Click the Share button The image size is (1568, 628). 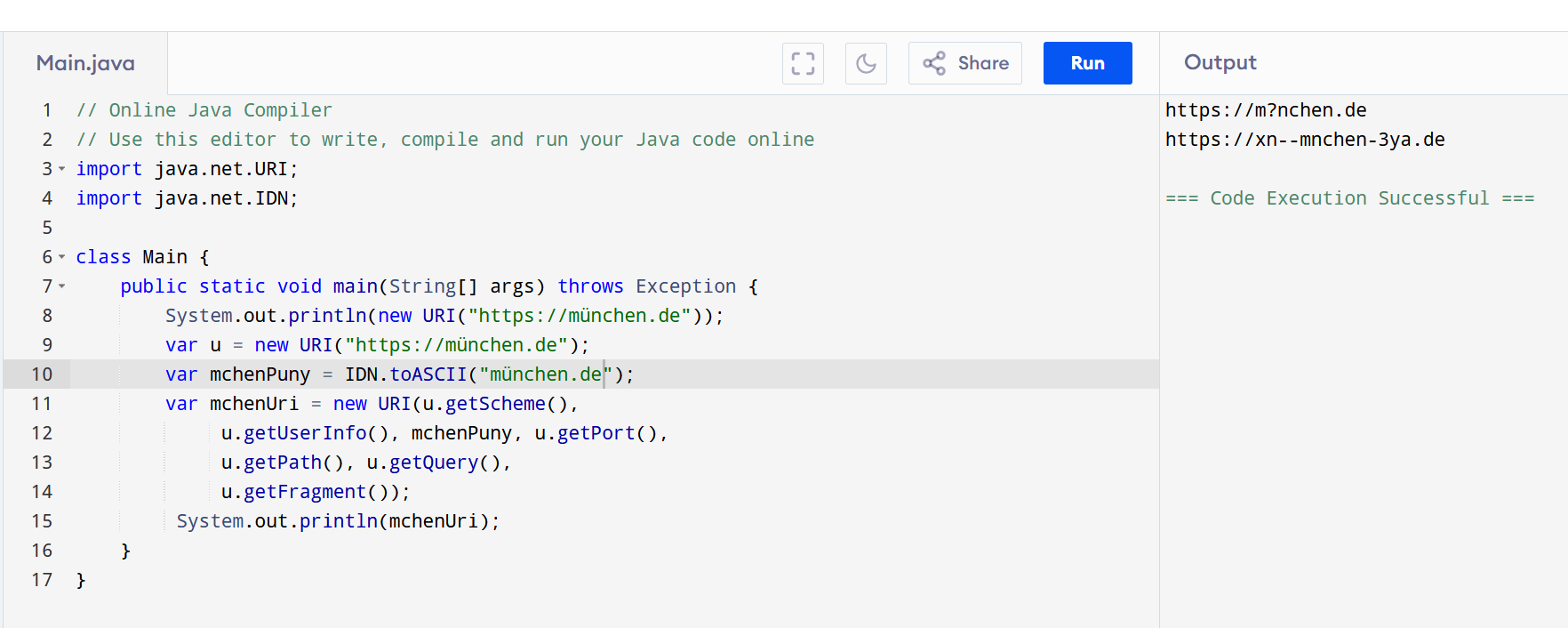pos(965,63)
